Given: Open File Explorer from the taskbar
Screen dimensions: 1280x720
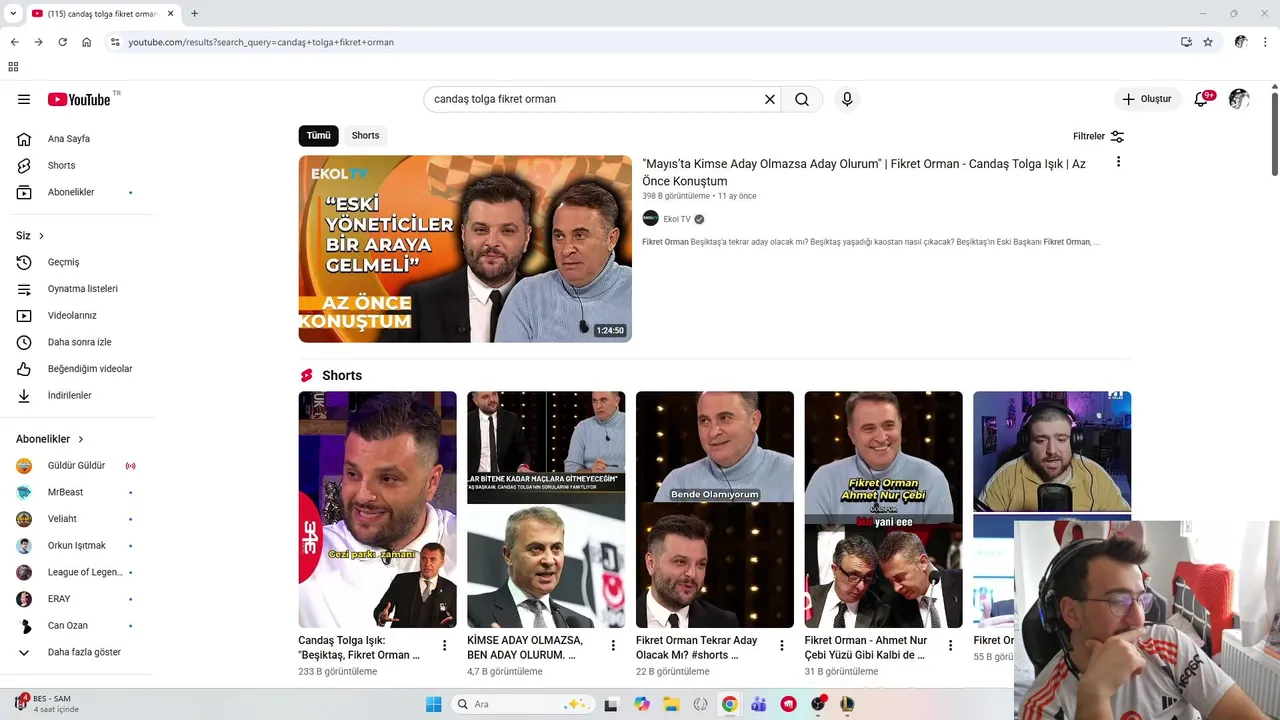Looking at the screenshot, I should (x=671, y=704).
